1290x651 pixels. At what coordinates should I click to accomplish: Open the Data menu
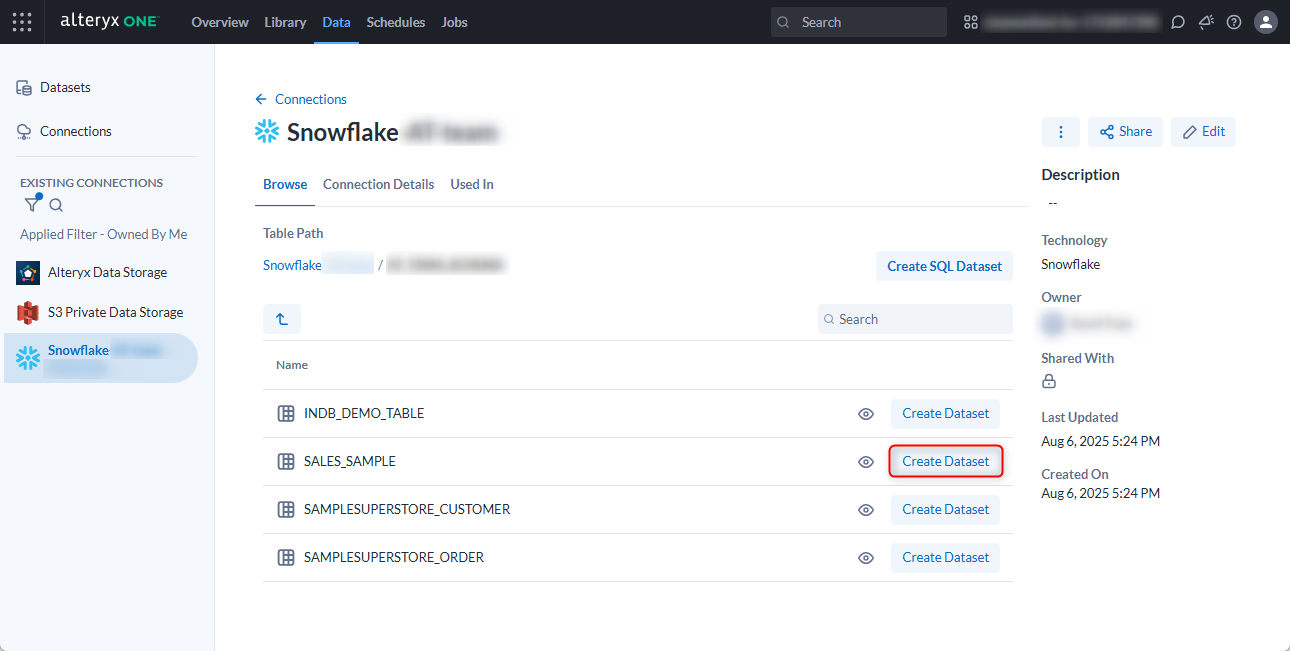[337, 22]
